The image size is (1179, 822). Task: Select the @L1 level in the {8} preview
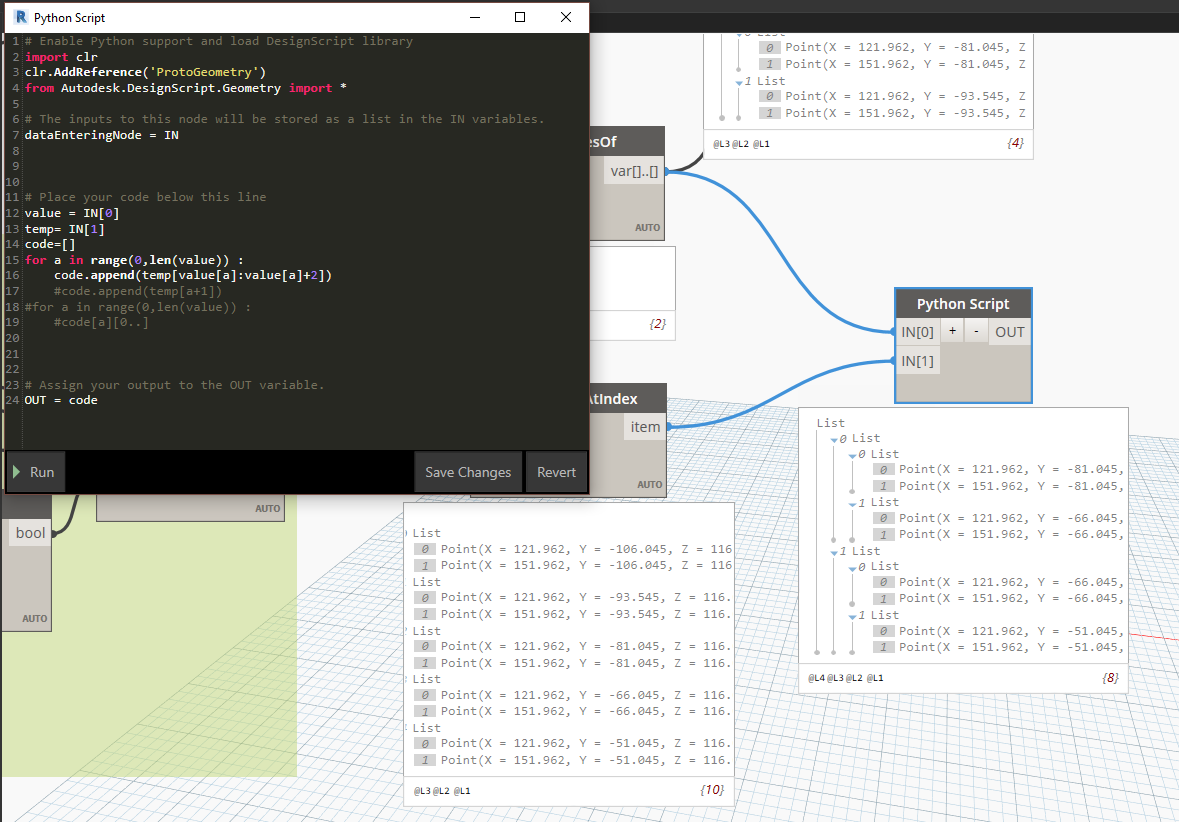874,678
